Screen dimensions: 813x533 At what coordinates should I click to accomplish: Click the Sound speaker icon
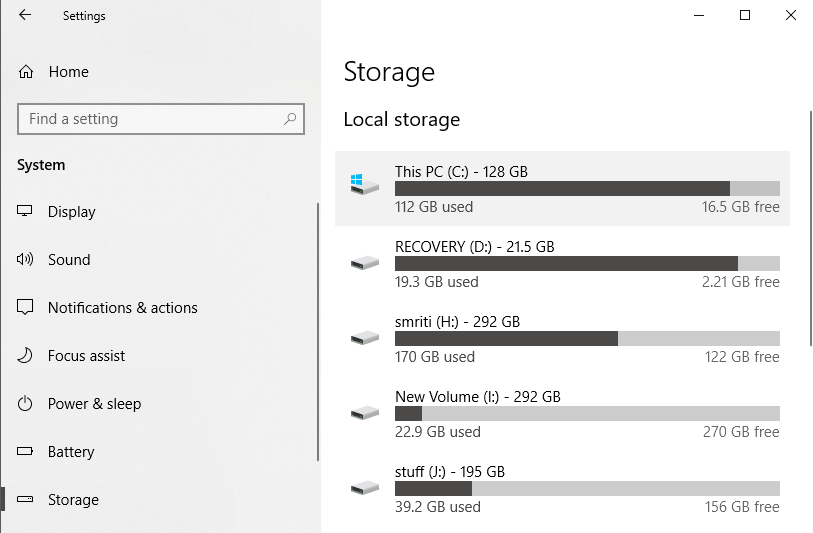pos(26,260)
